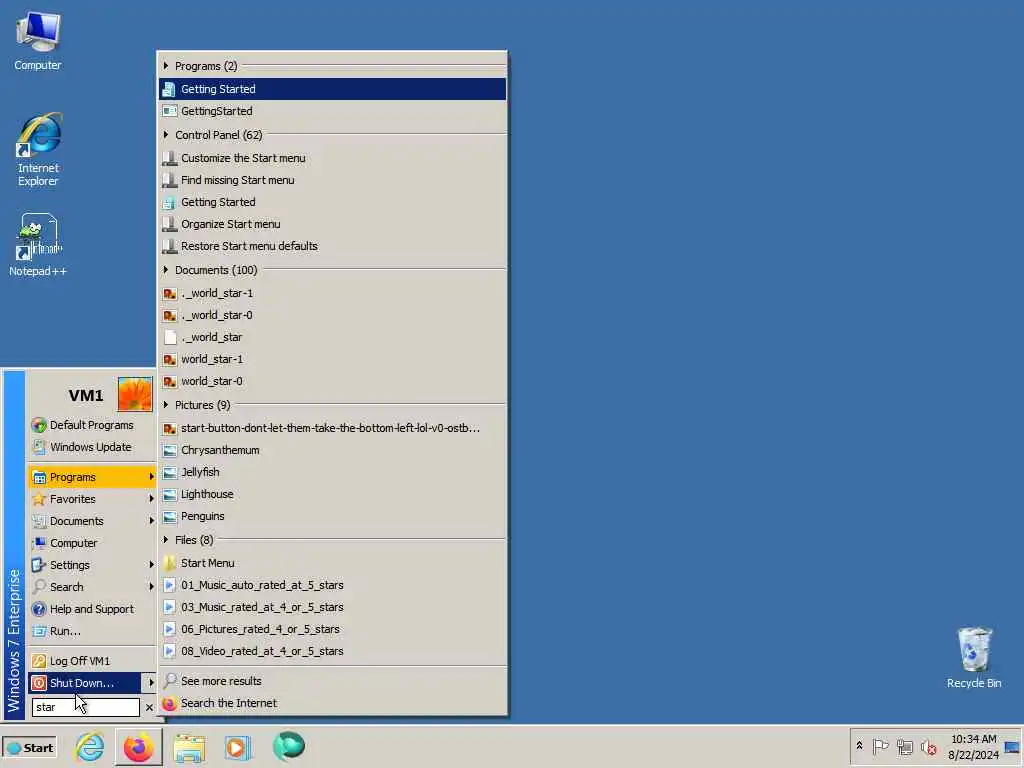The image size is (1024, 768).
Task: Click the Shut Down... button
Action: pos(84,683)
